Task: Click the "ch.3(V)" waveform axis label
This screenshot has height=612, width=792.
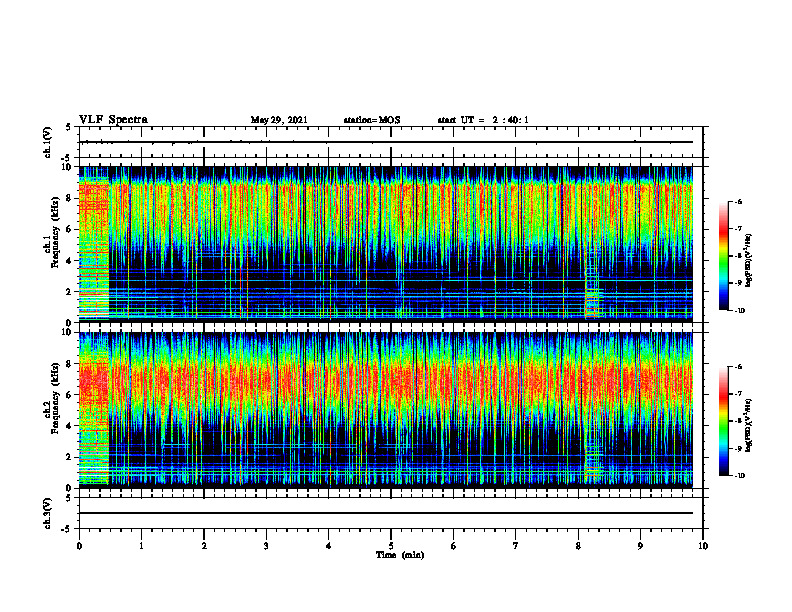Action: (48, 513)
